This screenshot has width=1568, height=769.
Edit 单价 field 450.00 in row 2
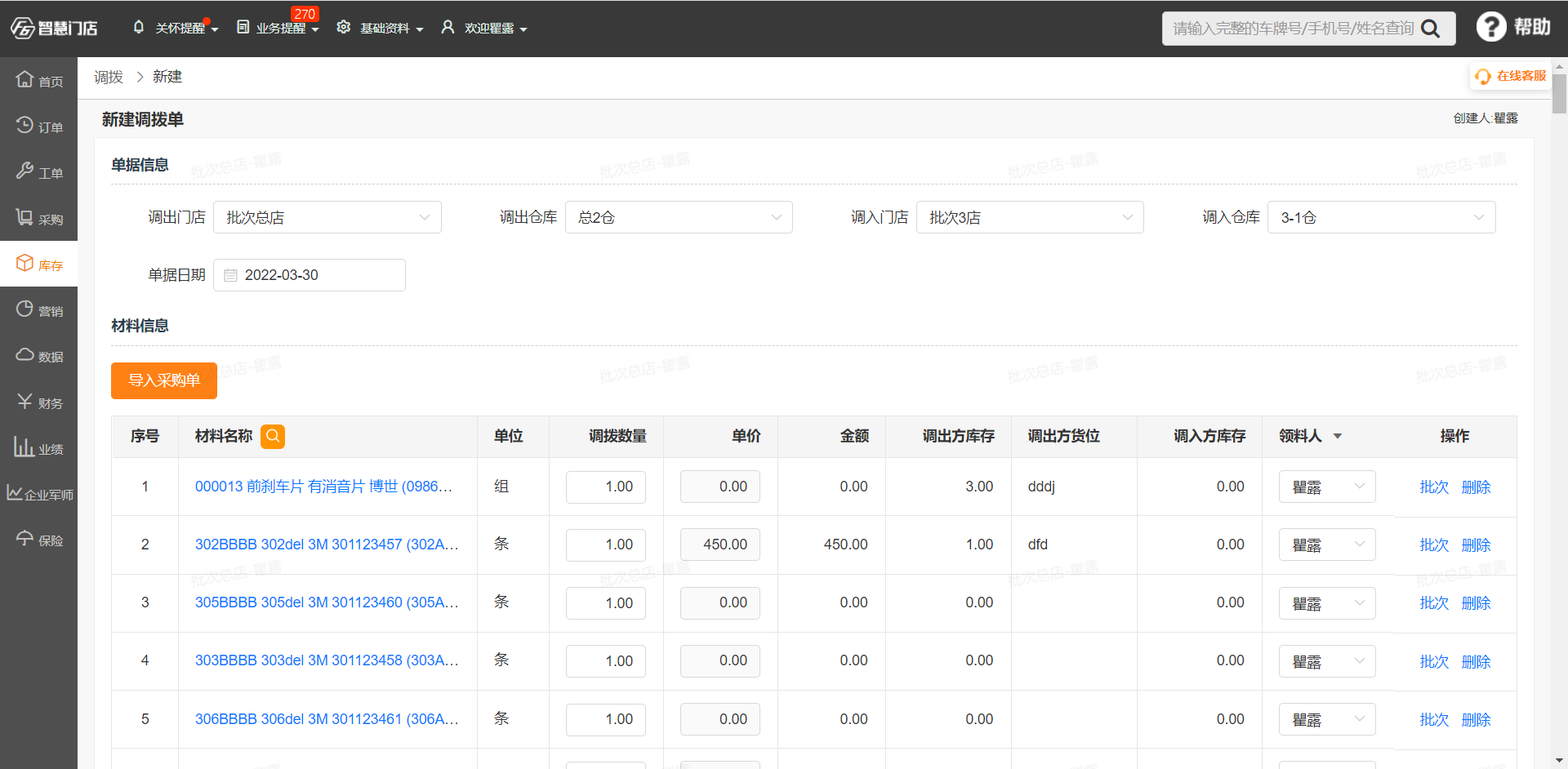tap(720, 545)
